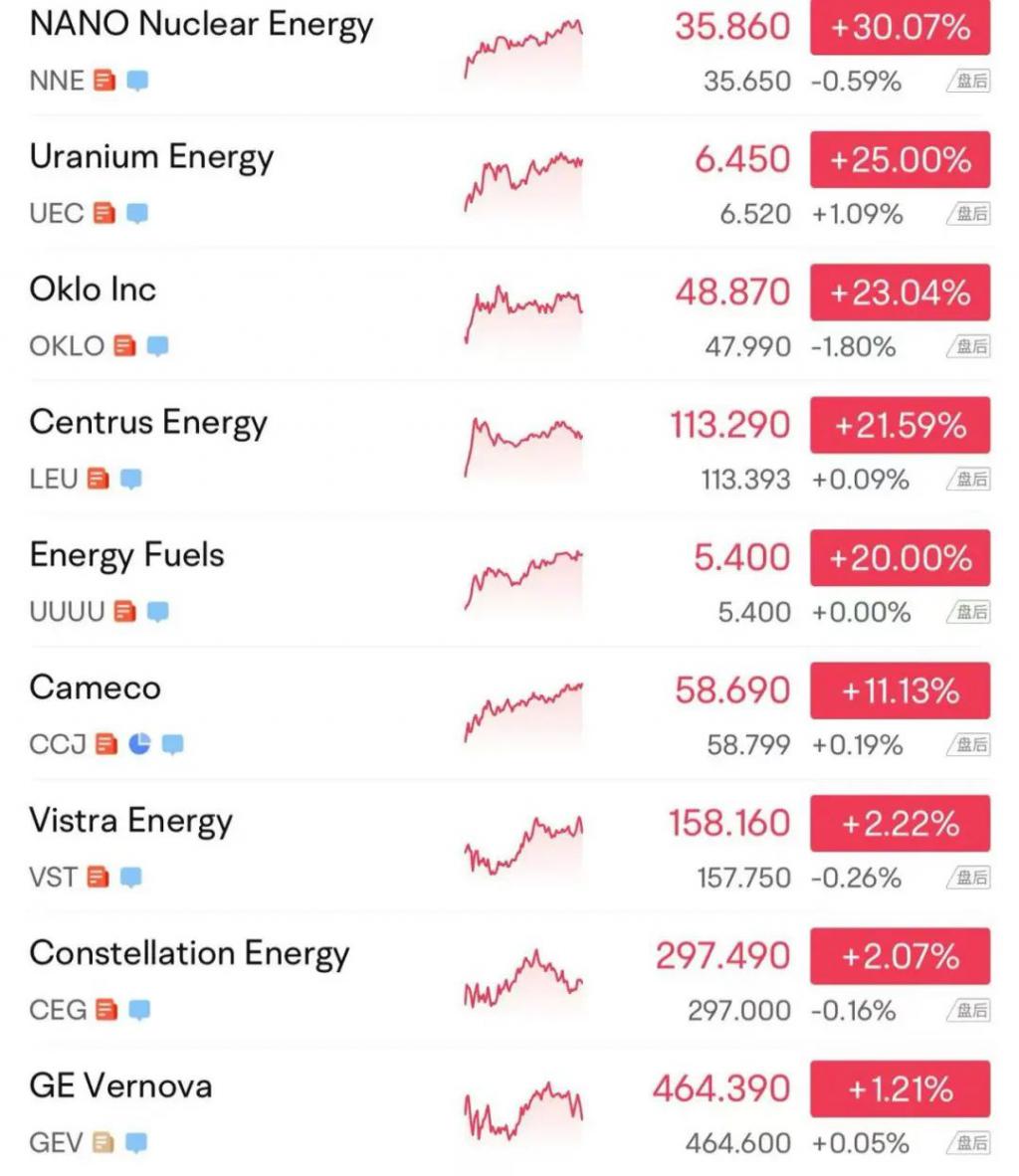Image resolution: width=1019 pixels, height=1176 pixels.
Task: Open the GE Vernova intraday sparkline chart
Action: tap(523, 1110)
